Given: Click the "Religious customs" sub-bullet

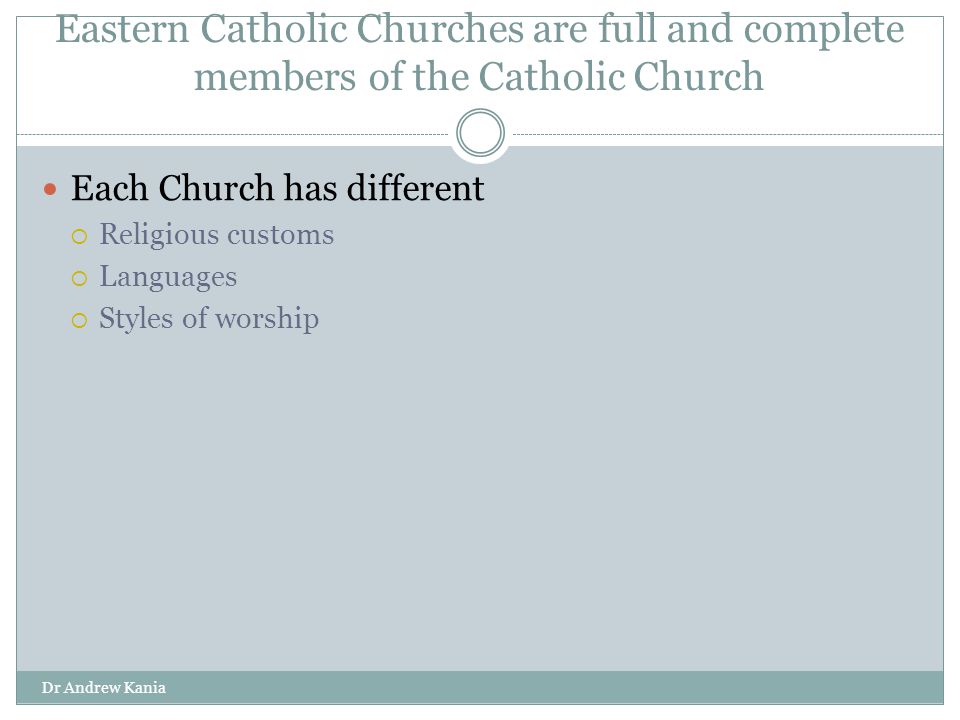Looking at the screenshot, I should tap(217, 234).
